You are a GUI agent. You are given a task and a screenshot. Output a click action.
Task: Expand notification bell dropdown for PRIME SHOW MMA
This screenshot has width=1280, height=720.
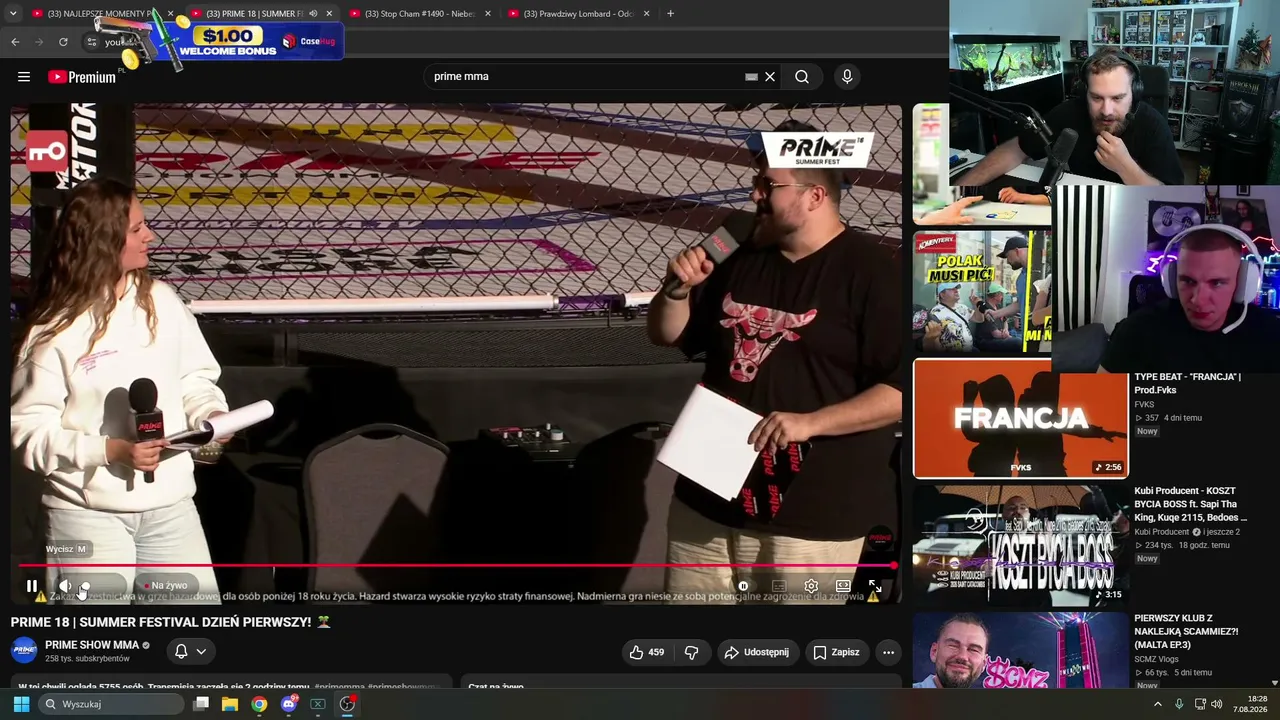(190, 651)
